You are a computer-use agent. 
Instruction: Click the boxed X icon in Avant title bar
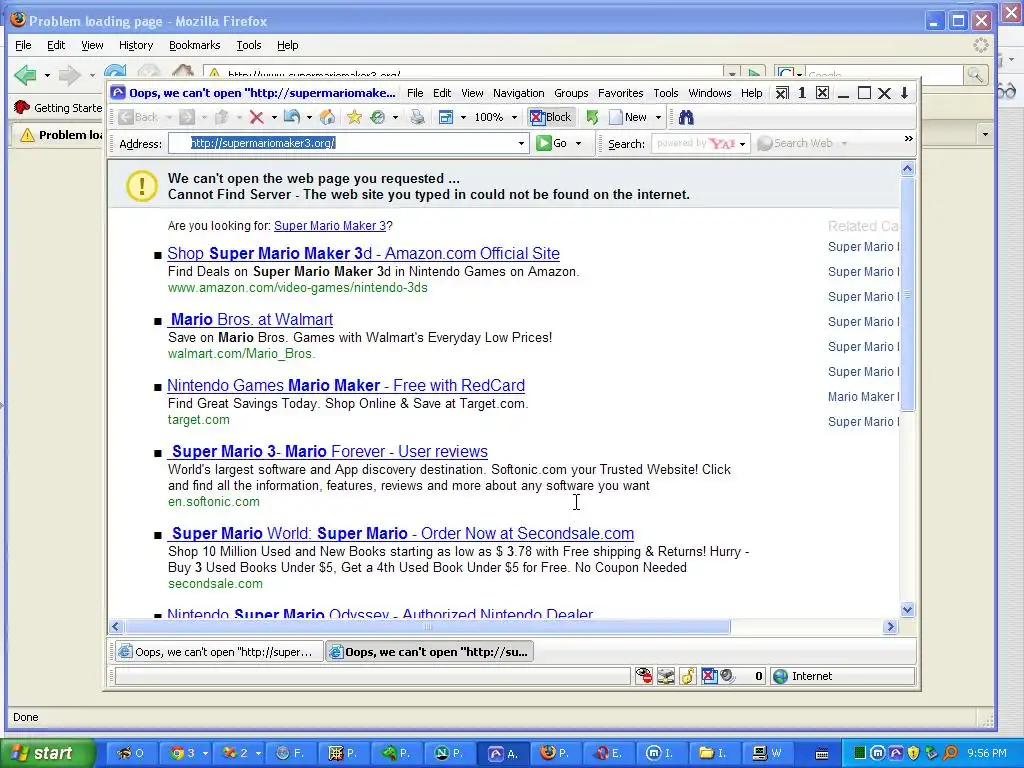822,93
